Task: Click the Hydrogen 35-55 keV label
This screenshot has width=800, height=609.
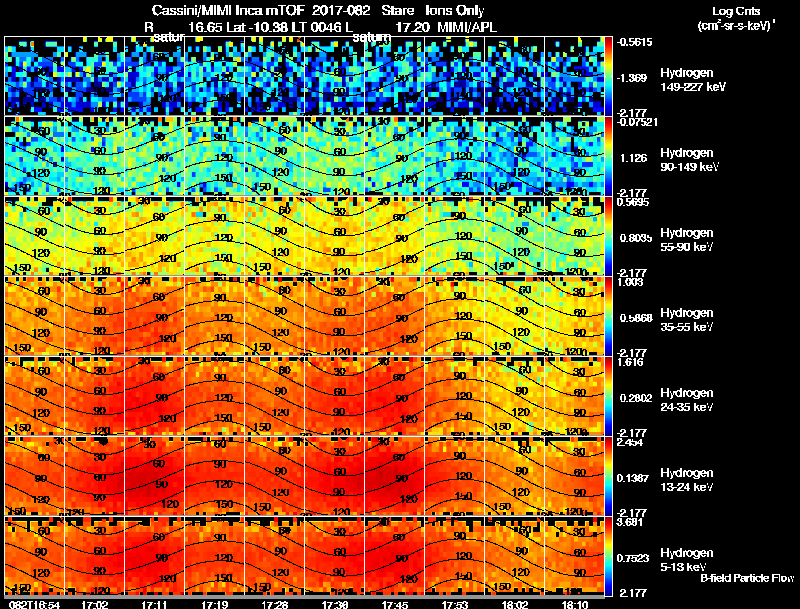Action: (x=687, y=319)
